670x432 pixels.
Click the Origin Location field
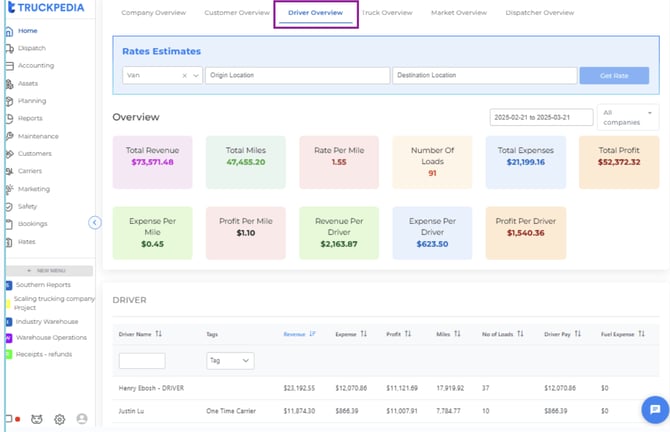297,75
